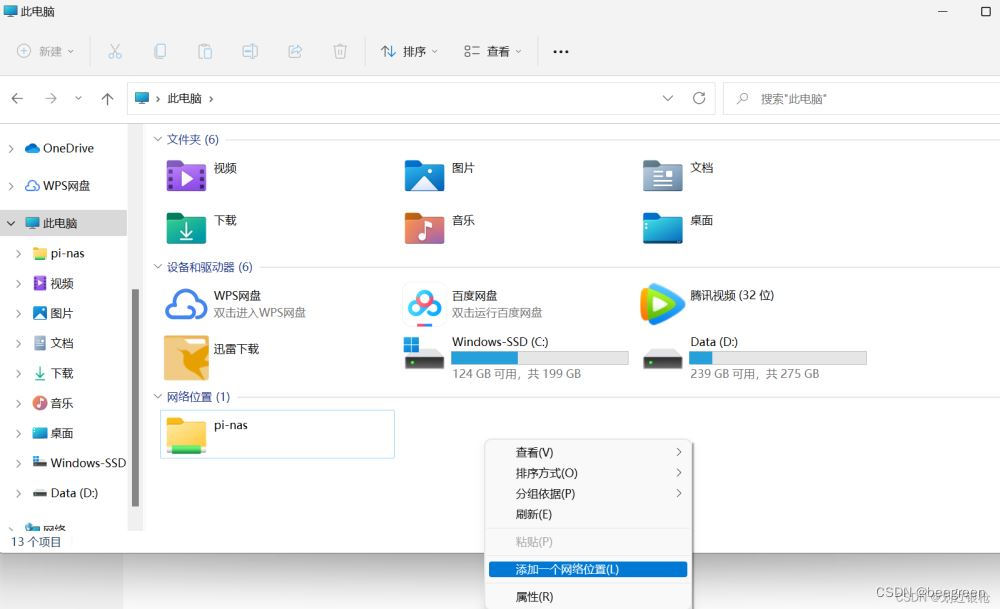Click the computer icon in address bar
1000x609 pixels.
142,98
